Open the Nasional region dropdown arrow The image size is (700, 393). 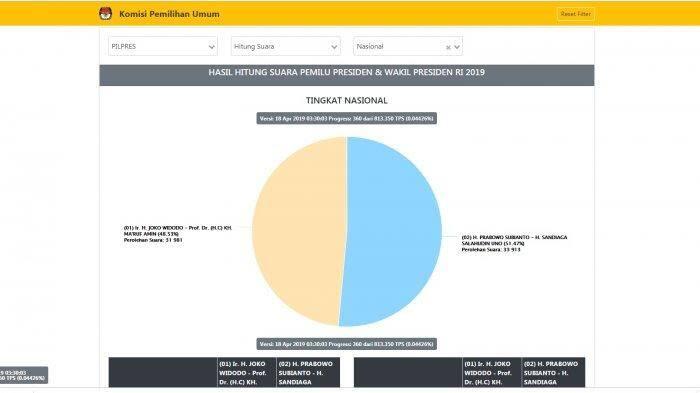(x=457, y=47)
